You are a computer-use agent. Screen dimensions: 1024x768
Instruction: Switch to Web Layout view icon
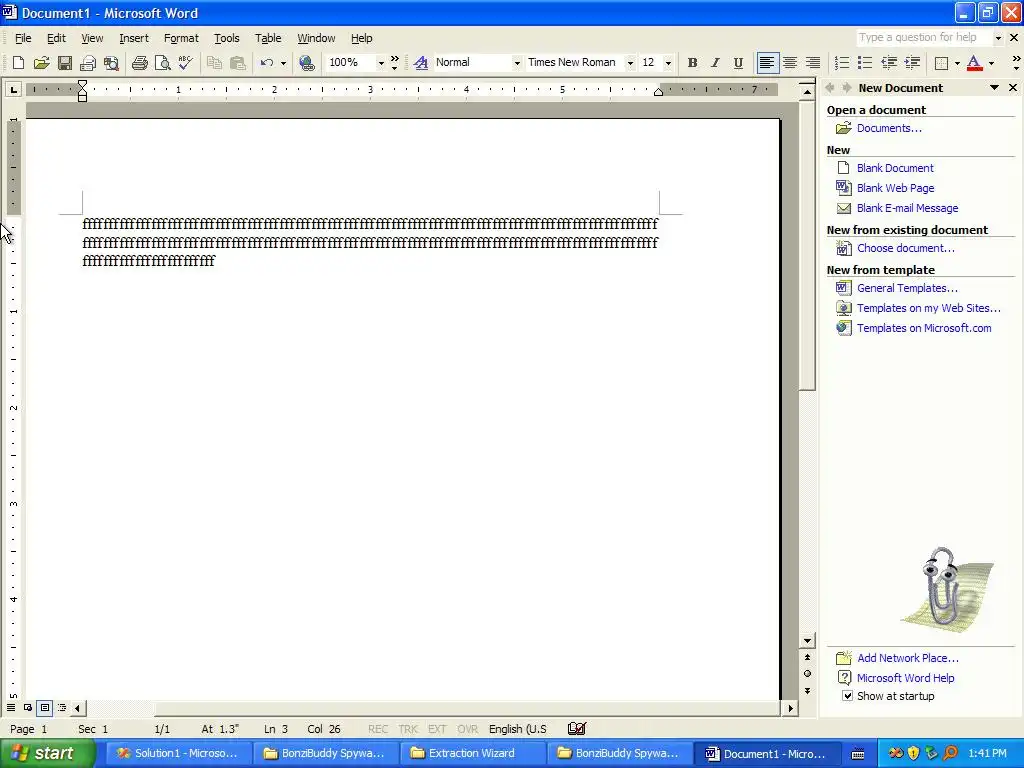tap(27, 708)
